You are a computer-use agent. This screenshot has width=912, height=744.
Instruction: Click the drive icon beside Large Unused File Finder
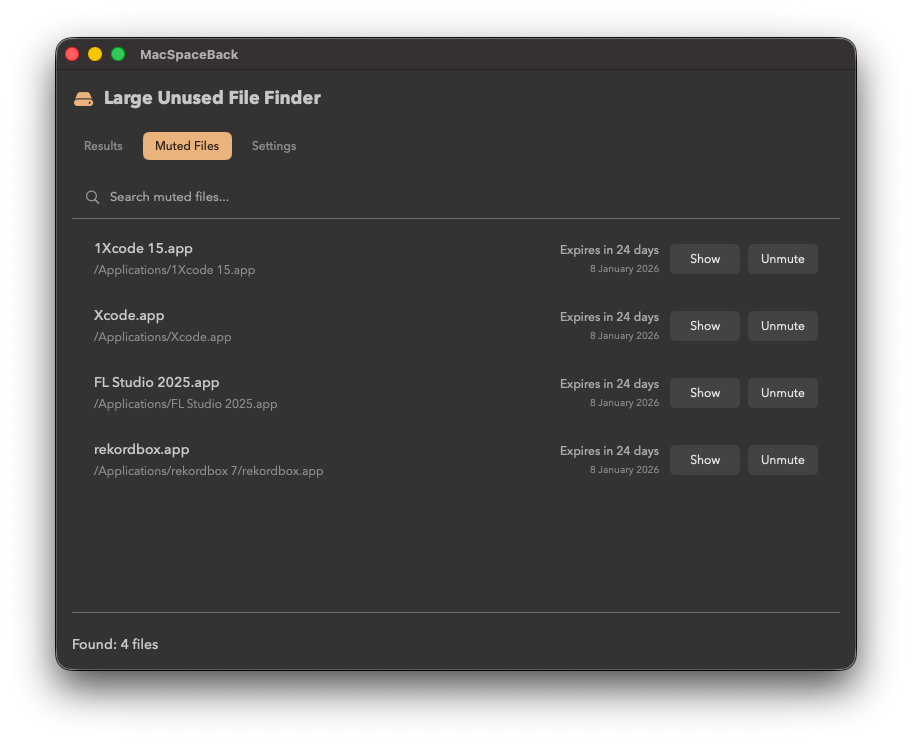pos(83,98)
